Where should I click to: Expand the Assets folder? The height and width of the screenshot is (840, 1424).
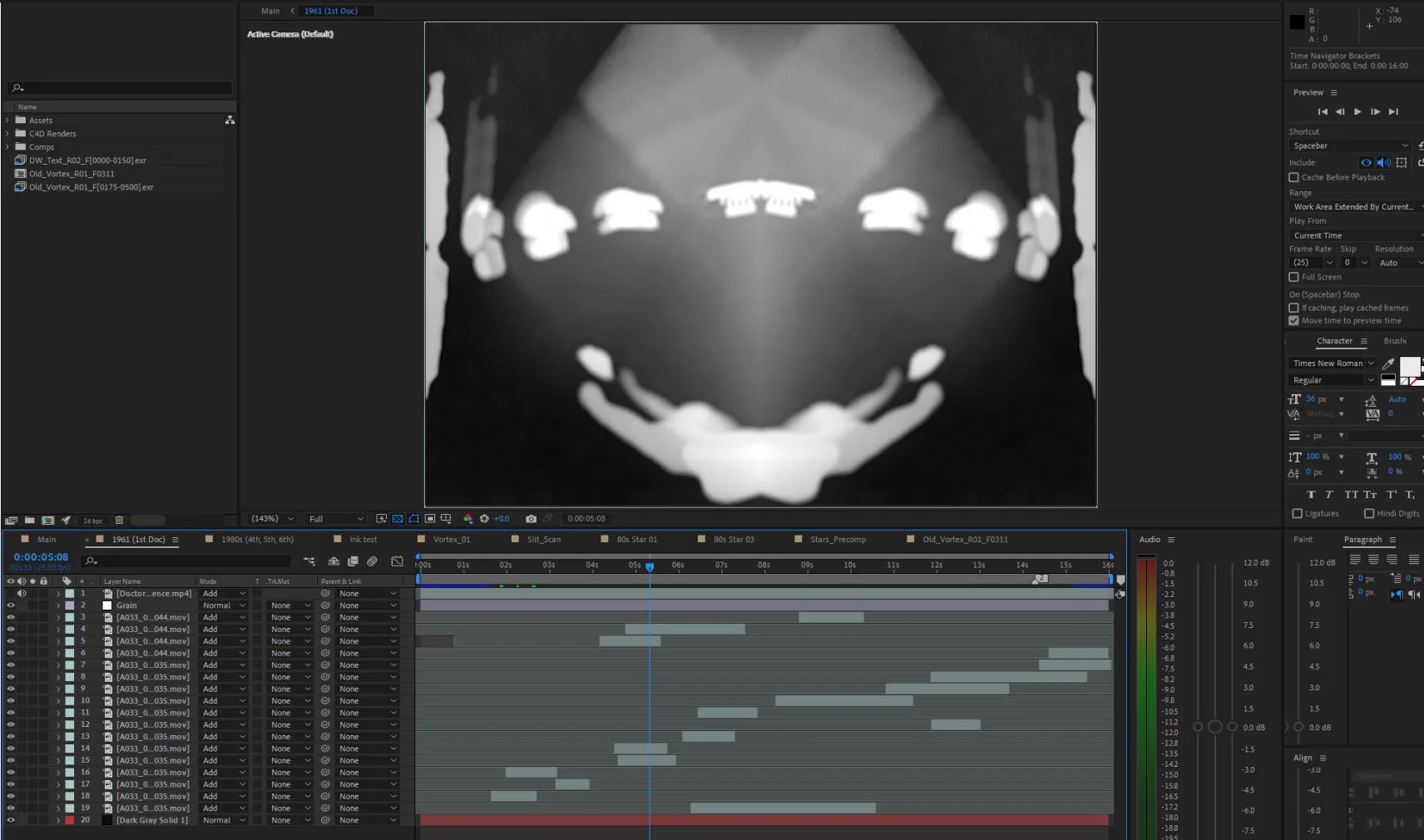[7, 121]
